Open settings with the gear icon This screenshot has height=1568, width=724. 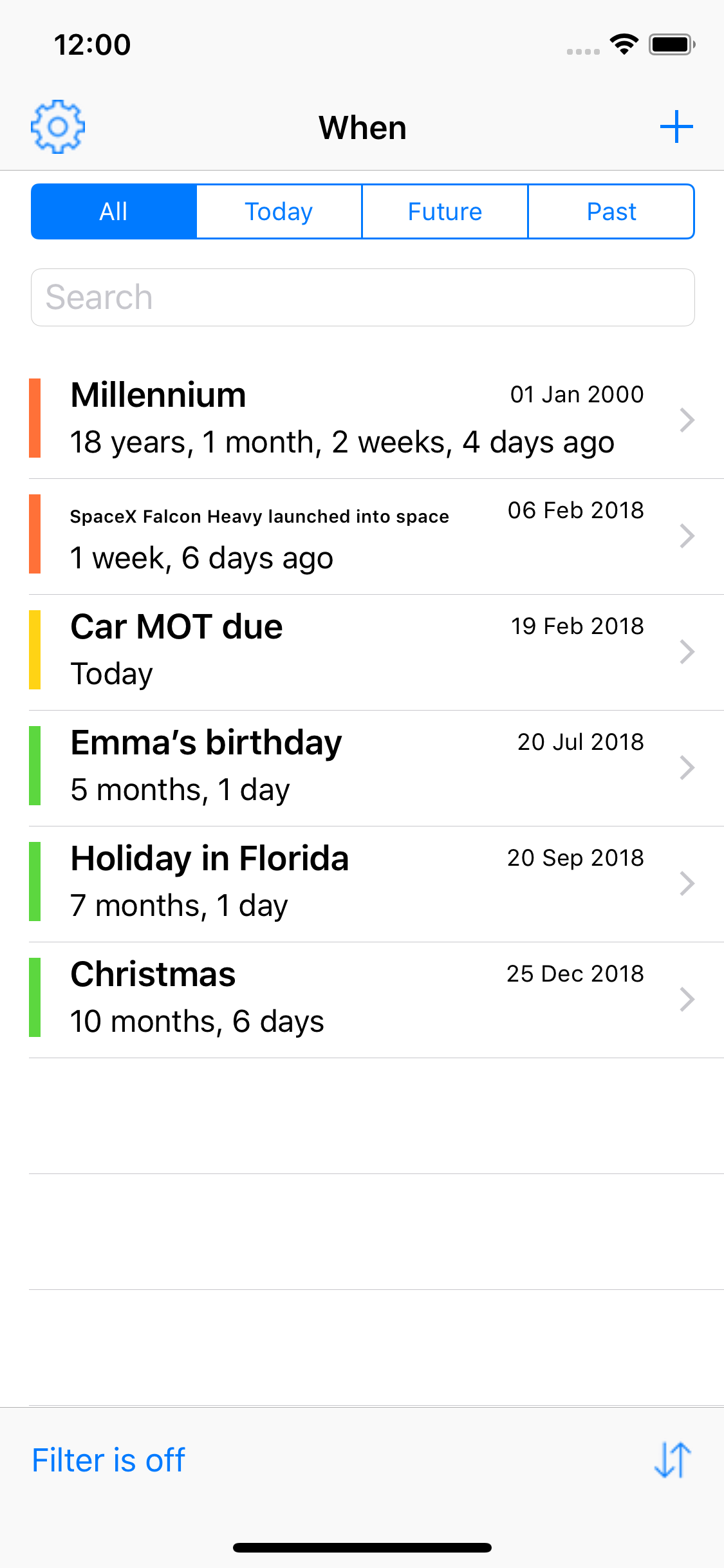58,127
